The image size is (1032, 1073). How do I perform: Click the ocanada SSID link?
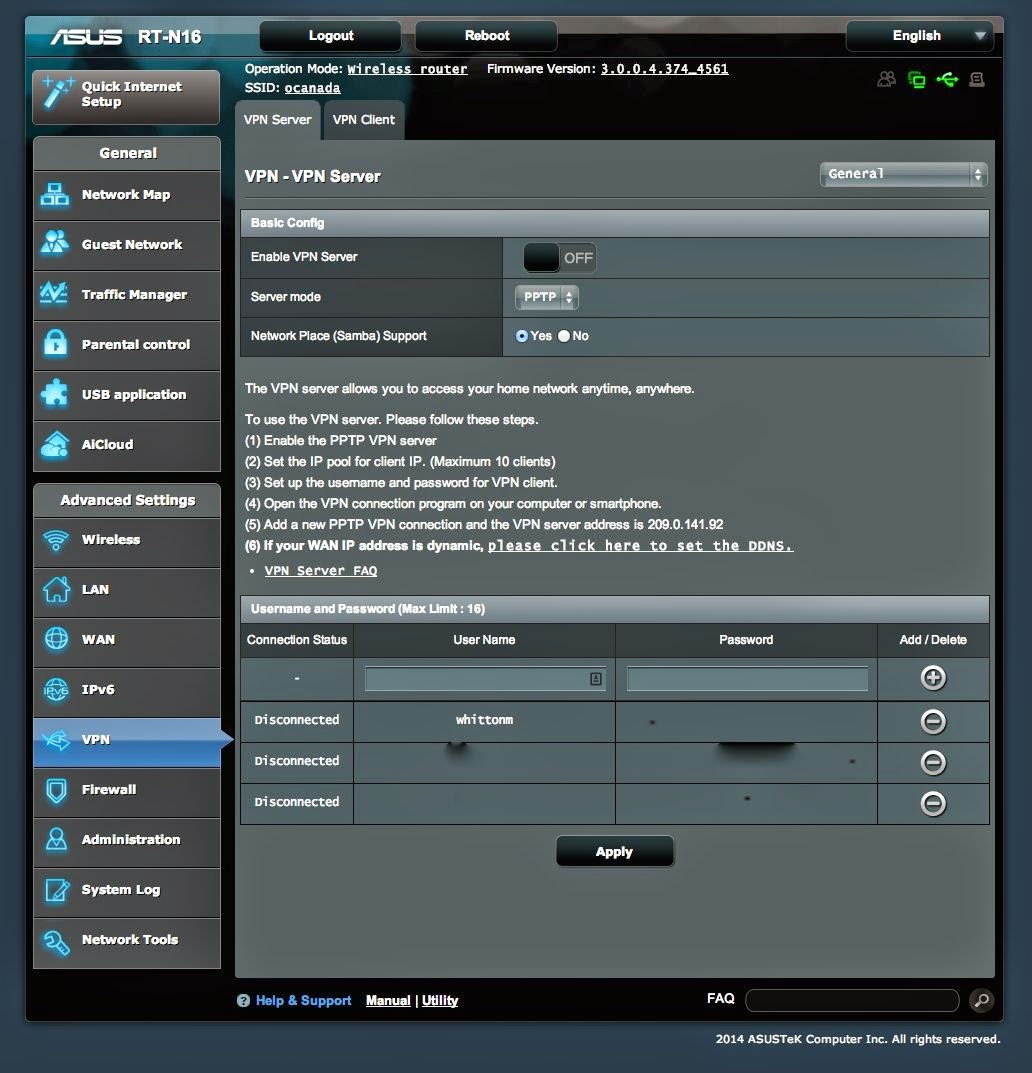point(312,88)
